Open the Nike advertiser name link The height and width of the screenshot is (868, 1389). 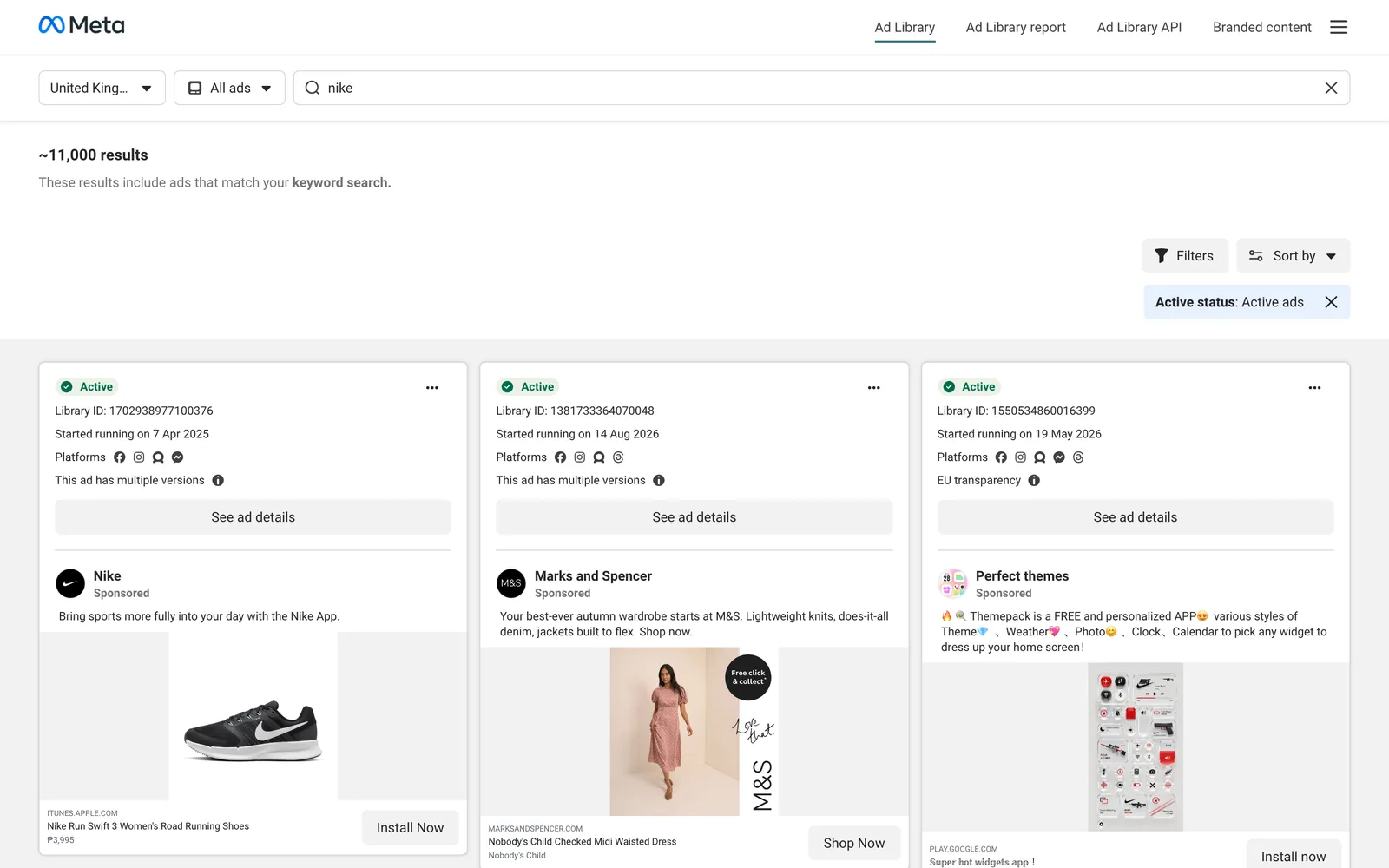(x=108, y=576)
